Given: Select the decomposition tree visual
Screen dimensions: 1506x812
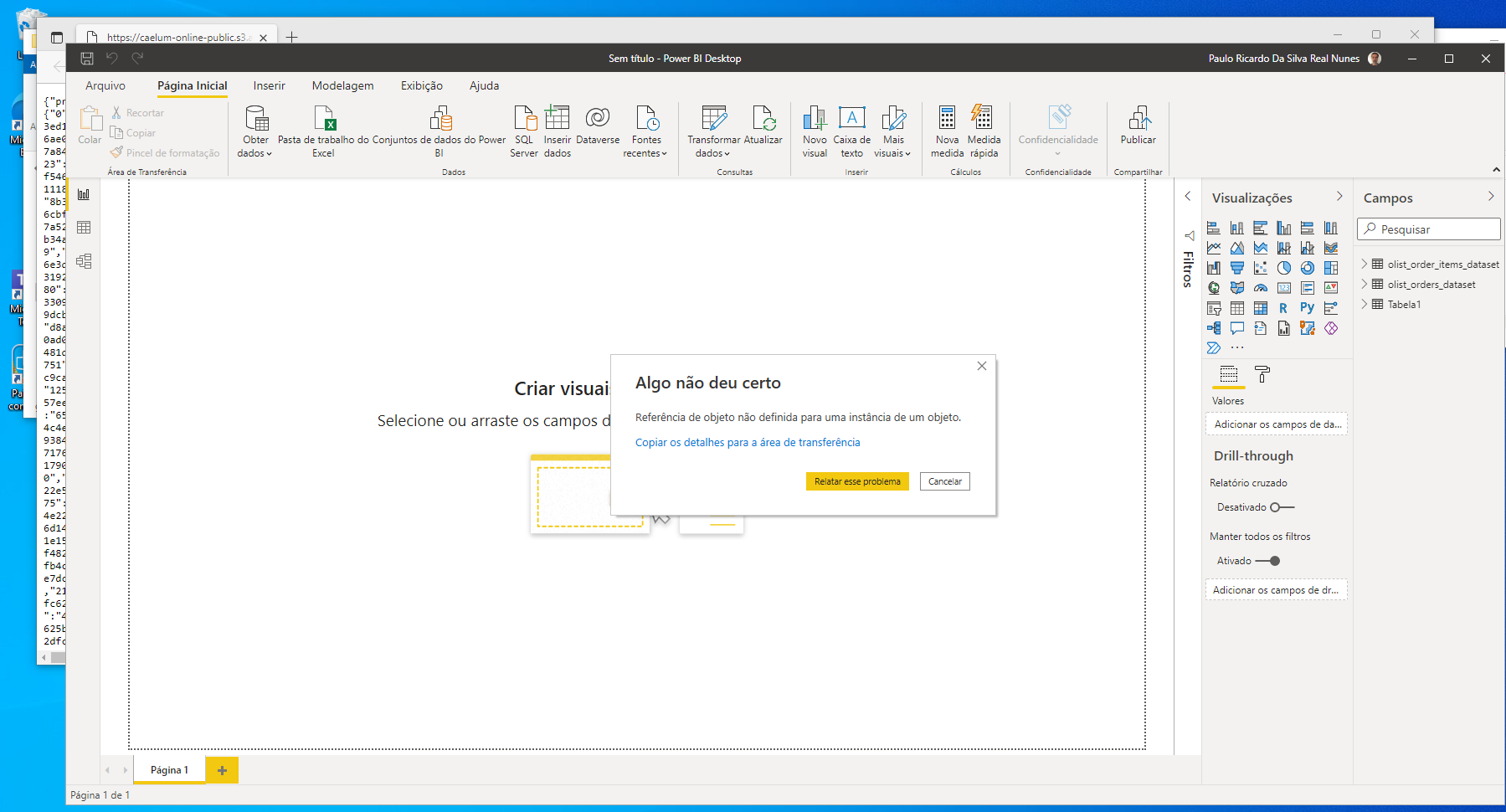Looking at the screenshot, I should 1213,328.
